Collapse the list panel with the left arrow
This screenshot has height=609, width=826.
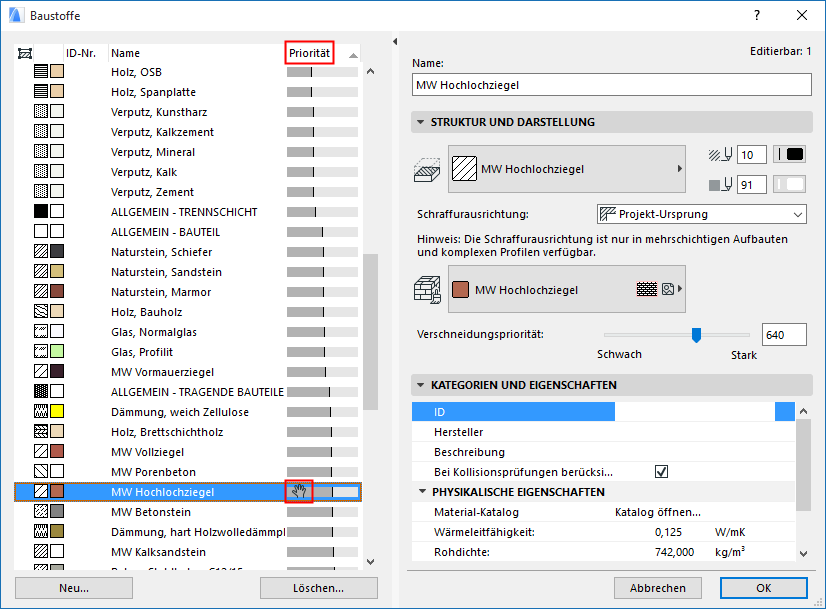pos(395,42)
